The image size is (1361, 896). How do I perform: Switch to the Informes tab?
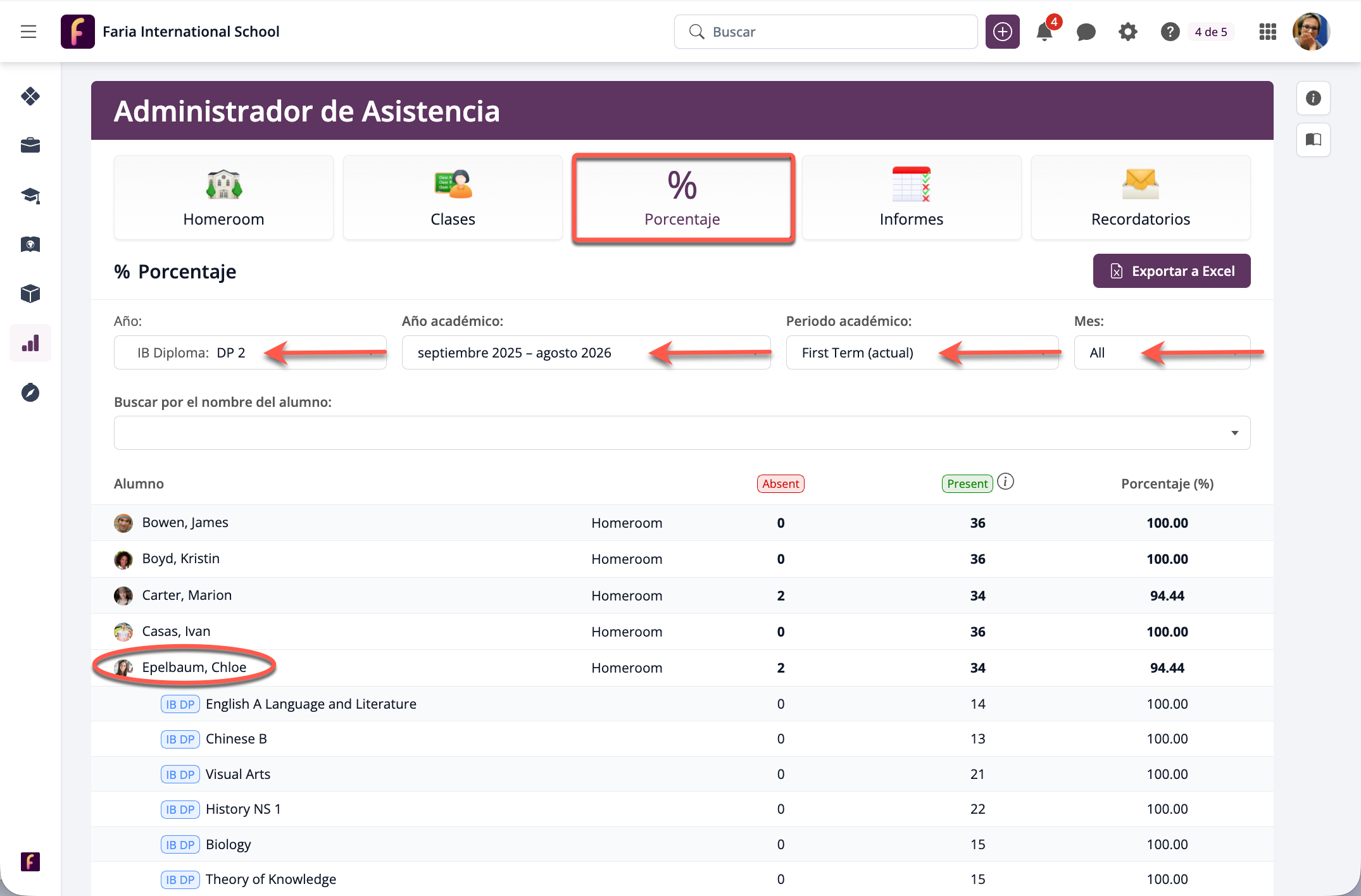click(911, 197)
